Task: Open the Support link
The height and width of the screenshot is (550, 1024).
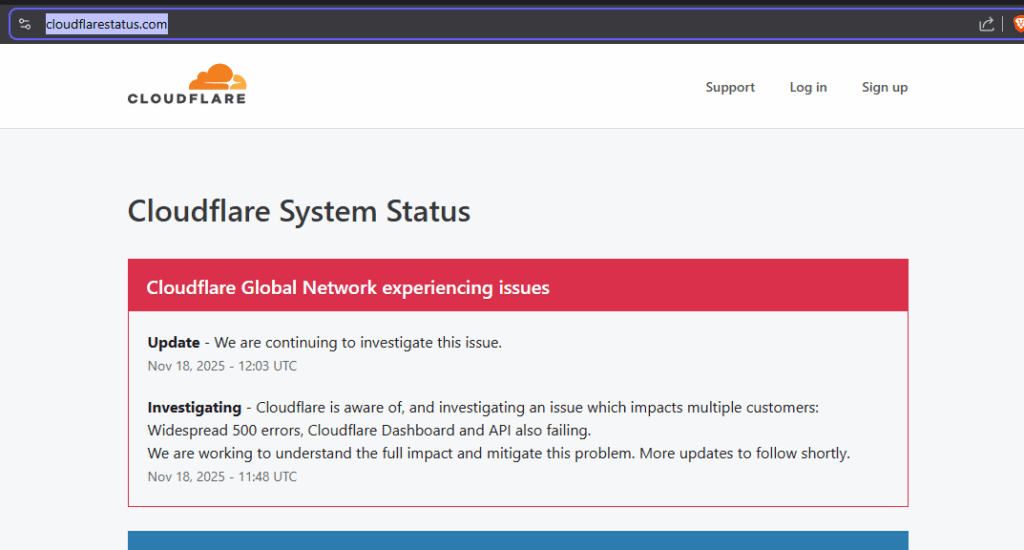Action: pos(730,87)
